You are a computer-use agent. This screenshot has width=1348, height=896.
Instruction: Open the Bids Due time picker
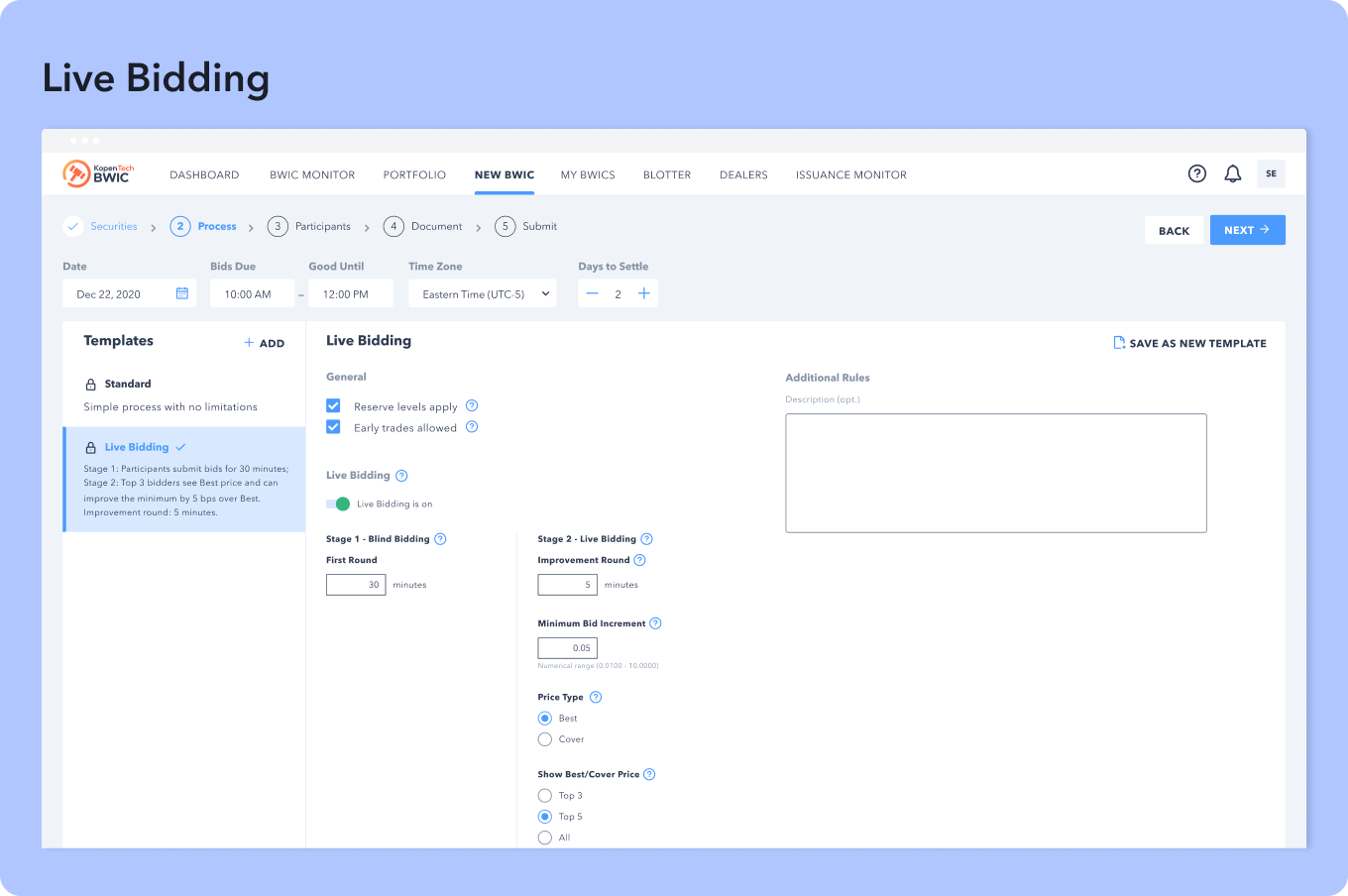click(252, 293)
